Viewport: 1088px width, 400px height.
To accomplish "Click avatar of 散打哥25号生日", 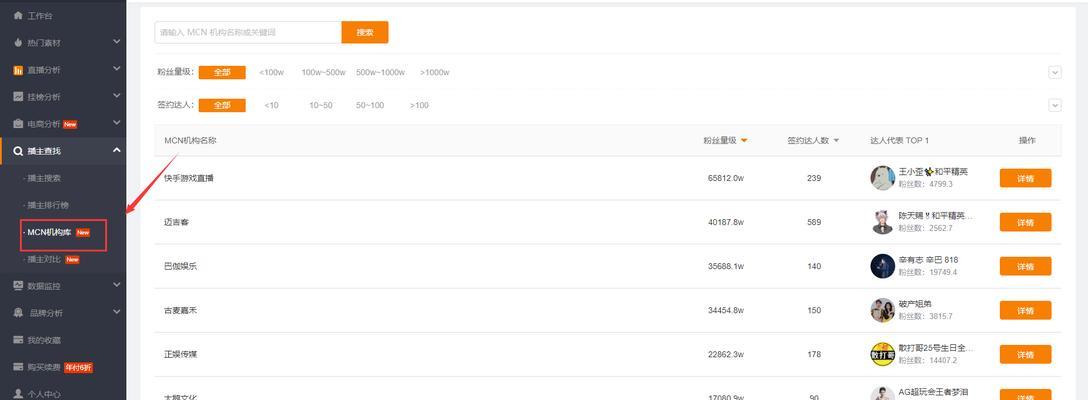I will pos(883,354).
